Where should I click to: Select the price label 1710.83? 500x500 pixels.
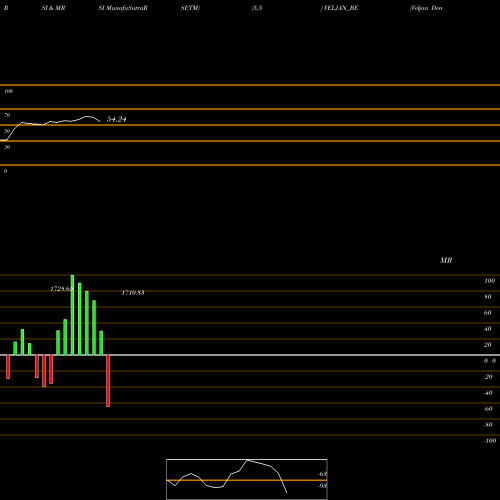pos(133,293)
